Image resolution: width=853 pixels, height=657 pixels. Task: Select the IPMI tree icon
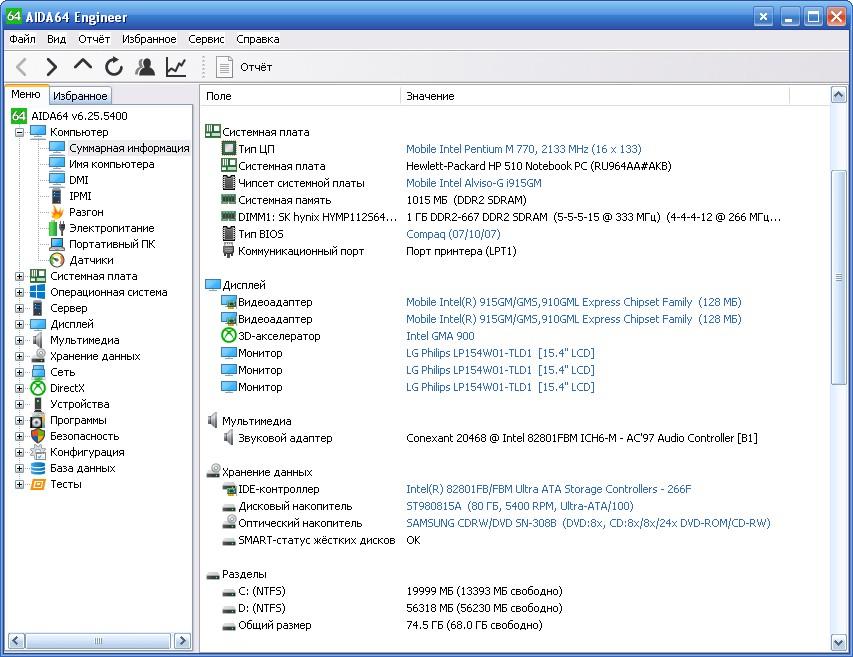pyautogui.click(x=57, y=196)
